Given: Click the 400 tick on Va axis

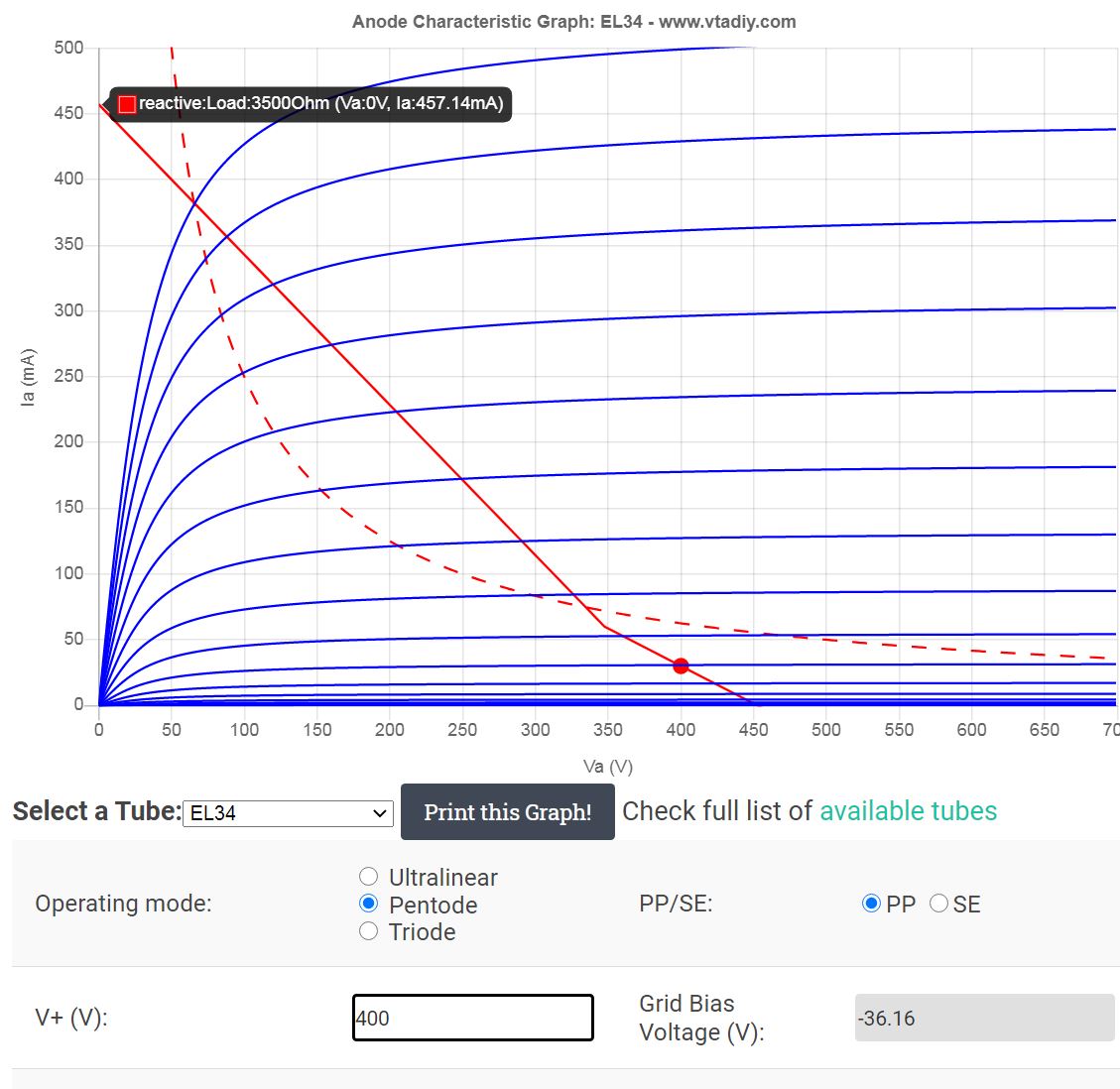Looking at the screenshot, I should (681, 730).
